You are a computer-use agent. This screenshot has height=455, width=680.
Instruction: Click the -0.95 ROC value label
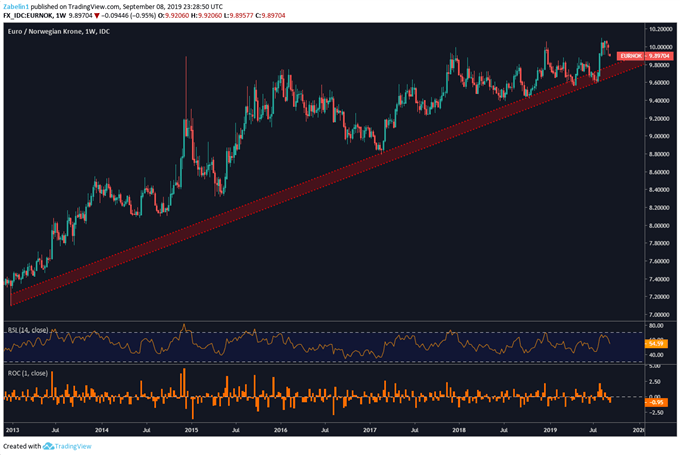657,402
